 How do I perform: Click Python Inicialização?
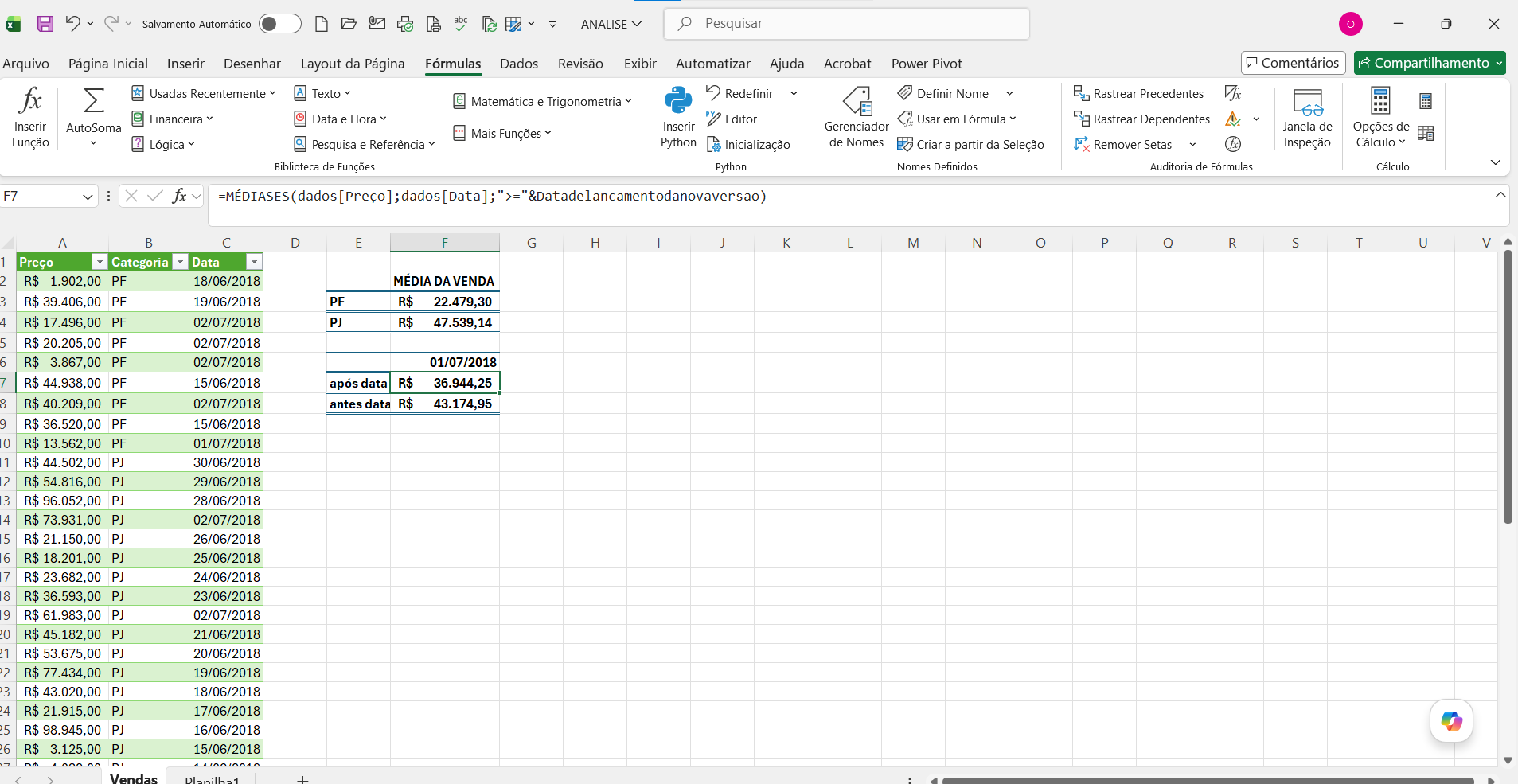(748, 145)
